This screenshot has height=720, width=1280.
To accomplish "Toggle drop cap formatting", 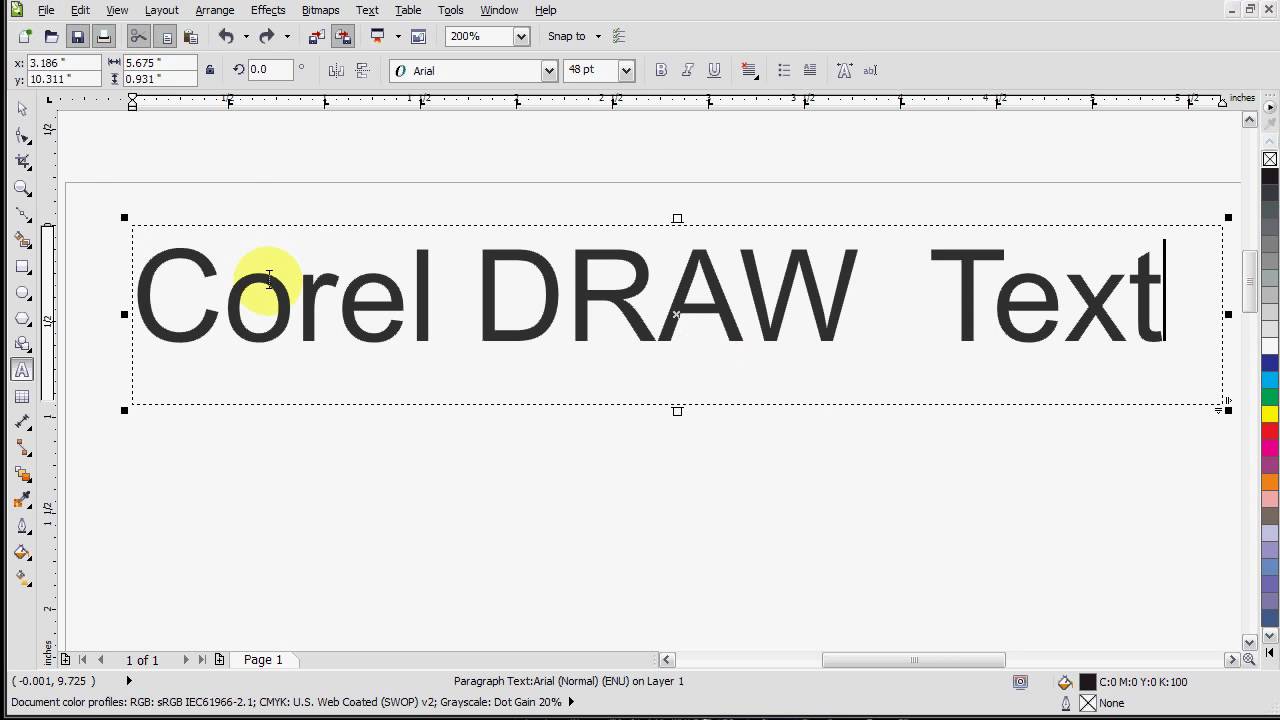I will [810, 70].
